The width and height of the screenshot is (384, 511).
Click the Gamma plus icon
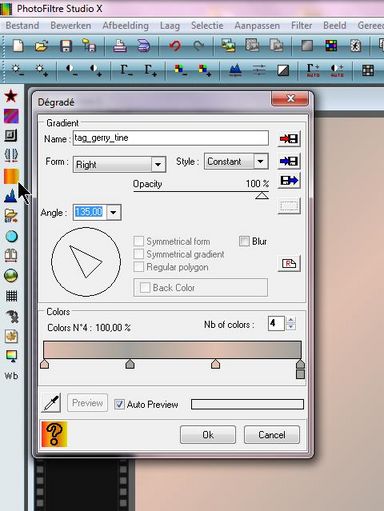click(151, 70)
